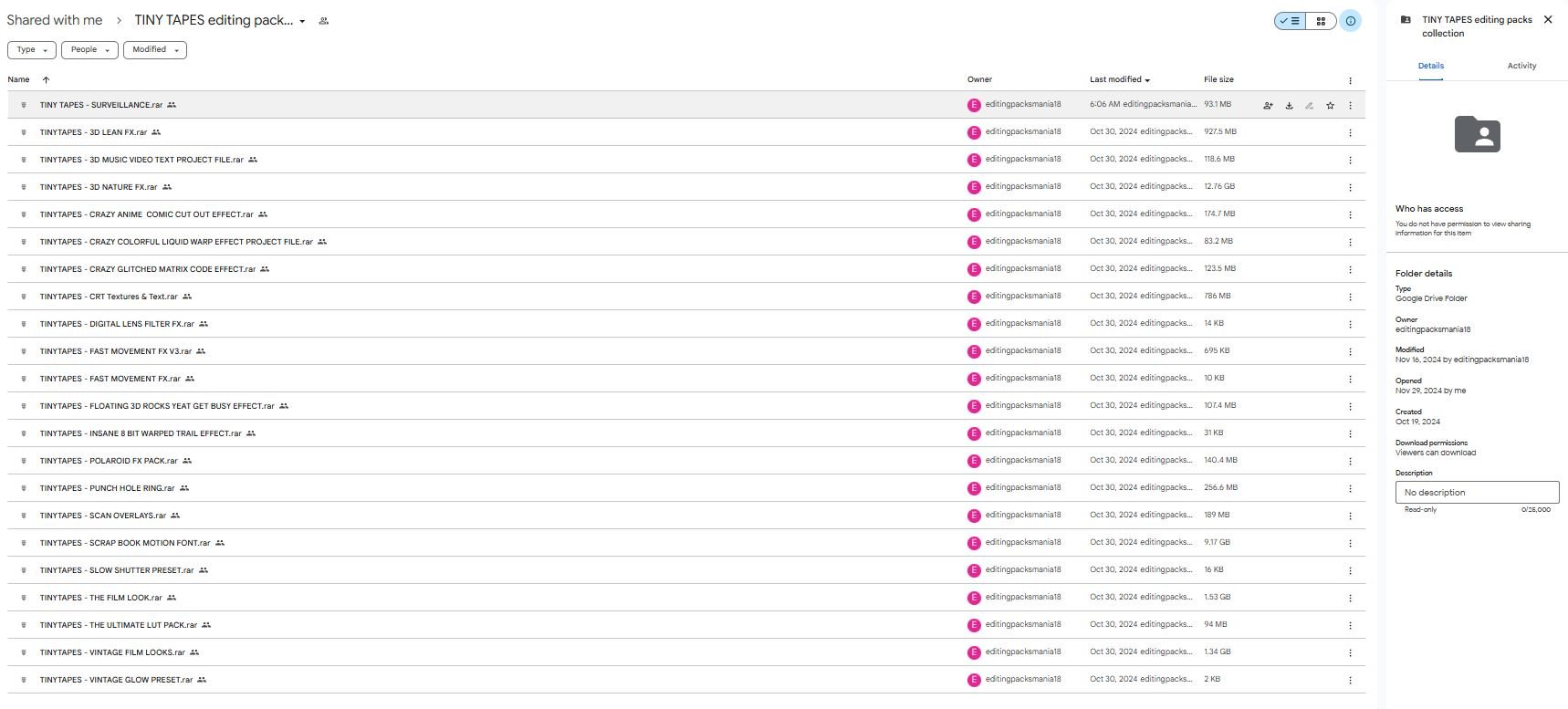1568x709 pixels.
Task: Open the Modified filter dropdown
Action: pos(155,50)
